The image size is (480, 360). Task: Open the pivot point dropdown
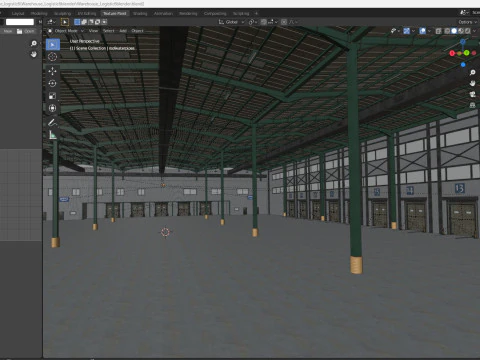(x=253, y=22)
